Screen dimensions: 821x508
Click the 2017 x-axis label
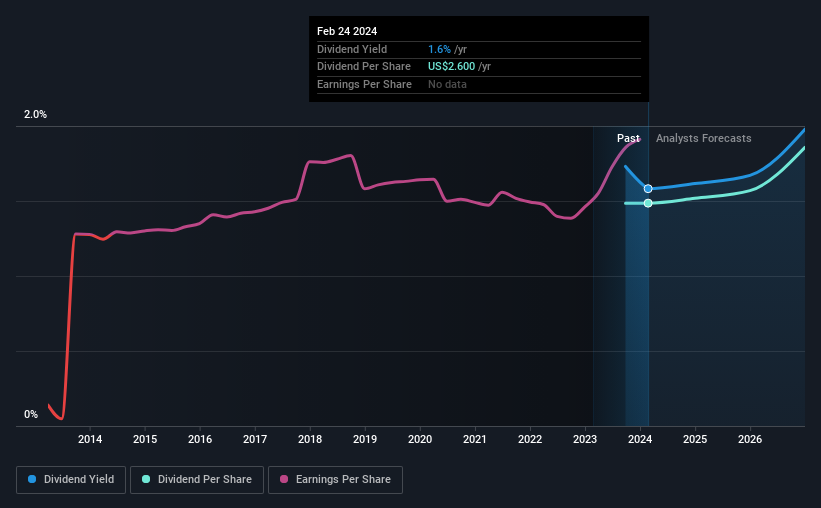(255, 439)
